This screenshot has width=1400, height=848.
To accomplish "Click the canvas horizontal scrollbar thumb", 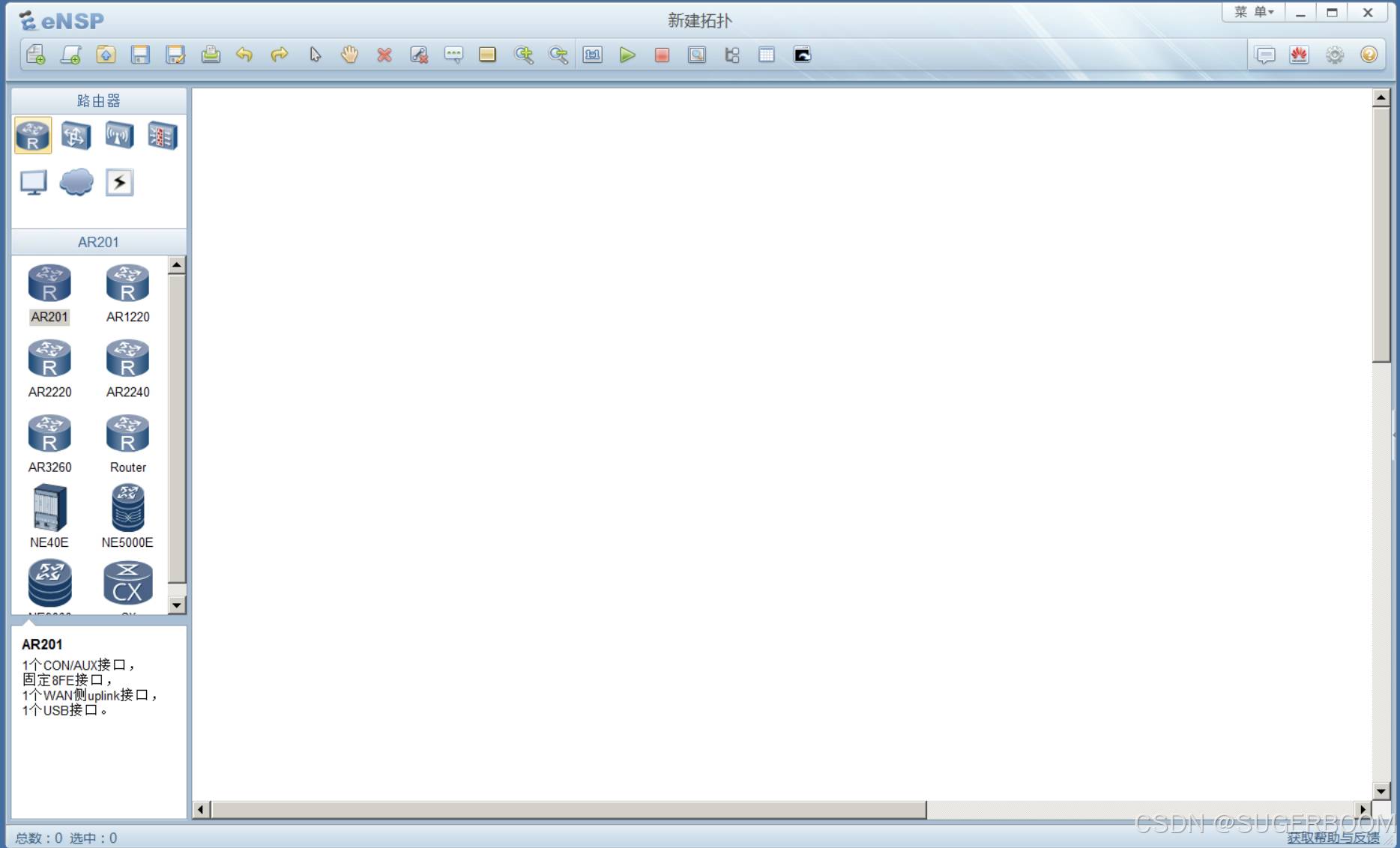I will click(x=569, y=810).
